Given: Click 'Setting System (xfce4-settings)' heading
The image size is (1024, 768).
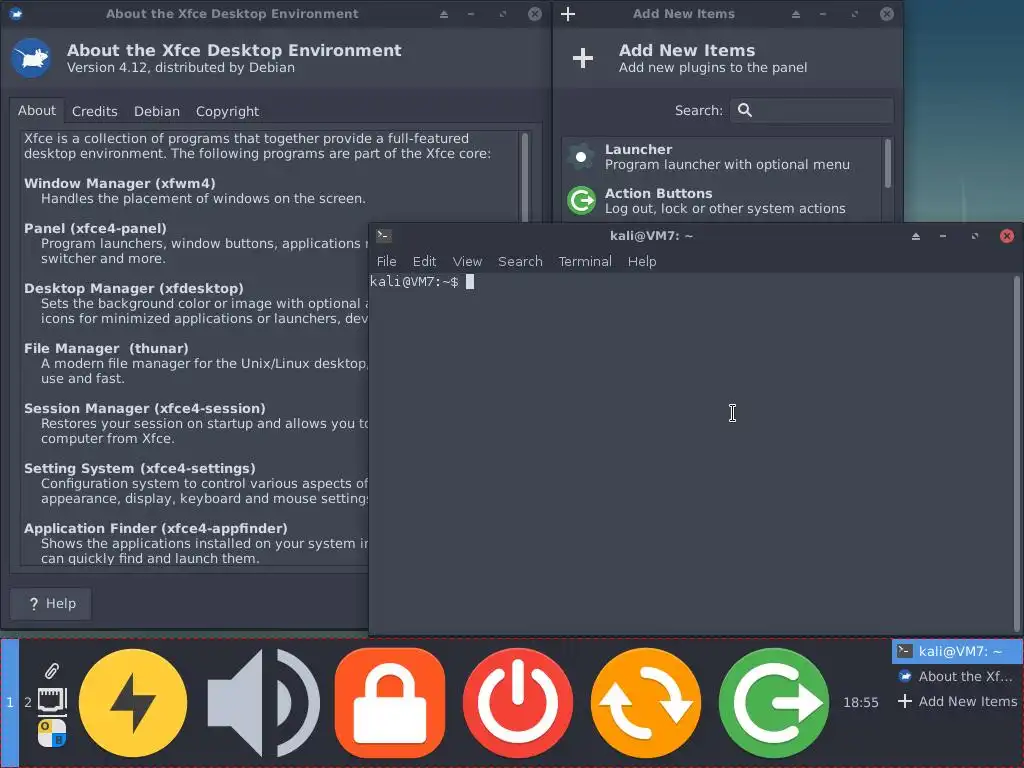Looking at the screenshot, I should 140,469.
